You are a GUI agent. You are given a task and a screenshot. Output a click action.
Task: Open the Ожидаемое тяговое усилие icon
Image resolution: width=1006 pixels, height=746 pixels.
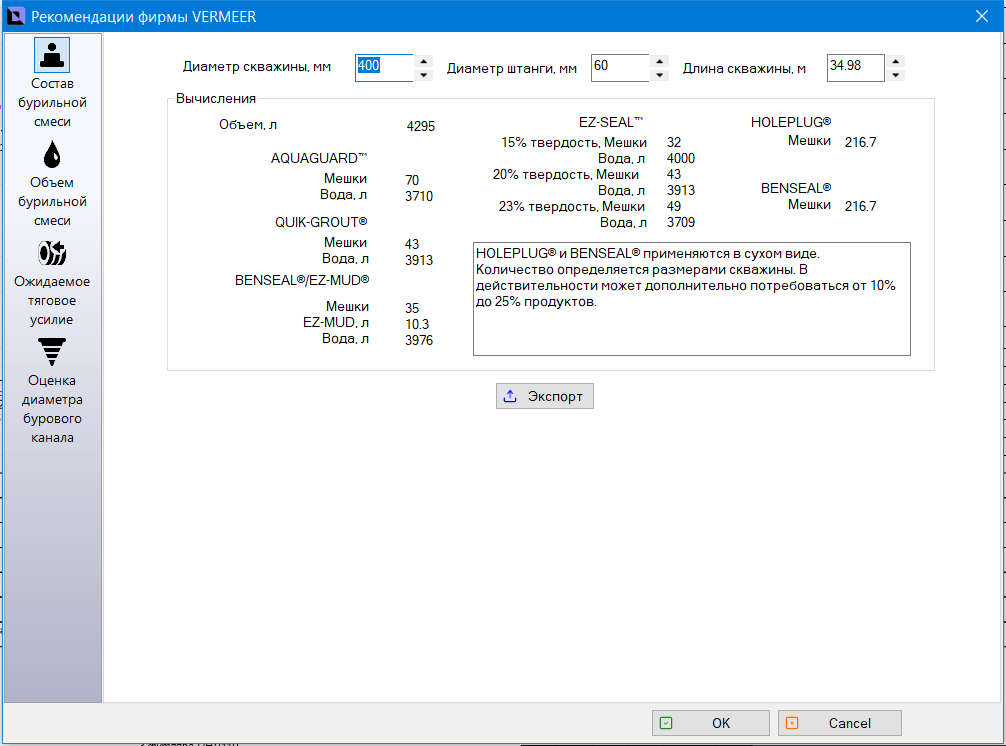pos(52,253)
